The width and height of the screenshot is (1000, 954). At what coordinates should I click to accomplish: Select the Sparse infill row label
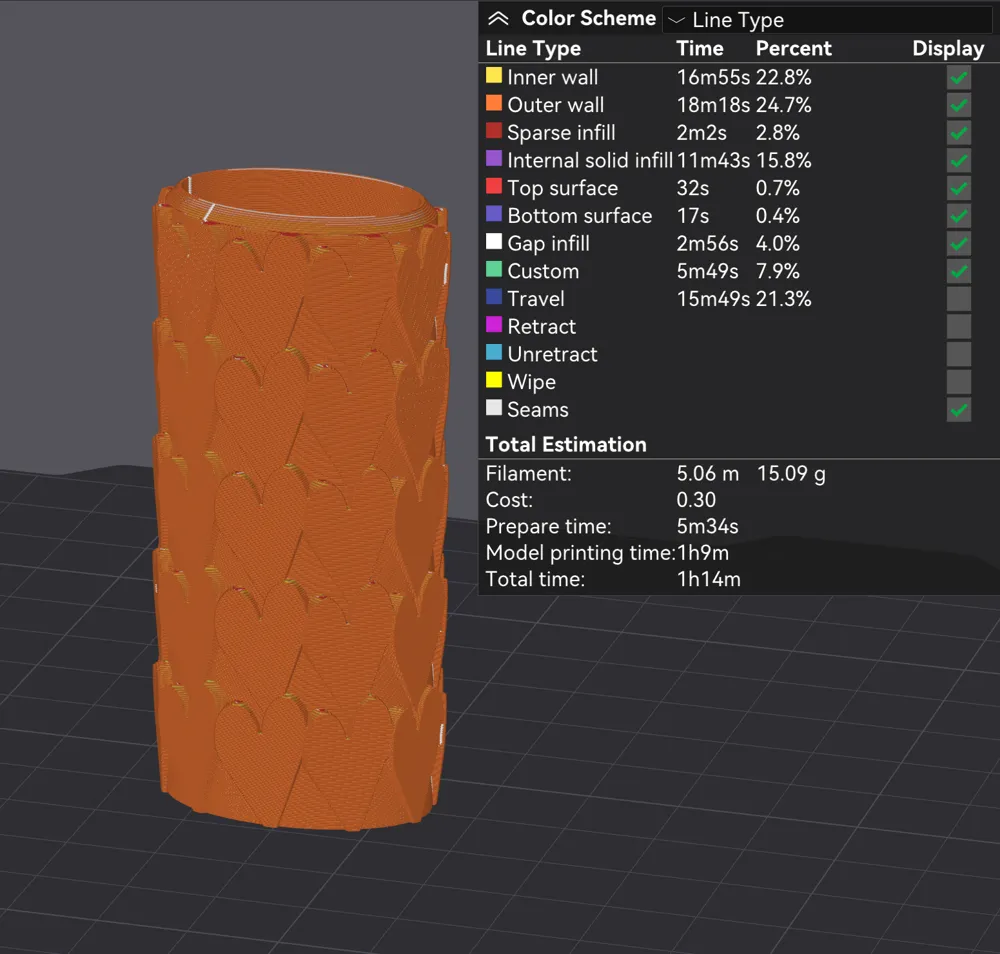pos(561,133)
